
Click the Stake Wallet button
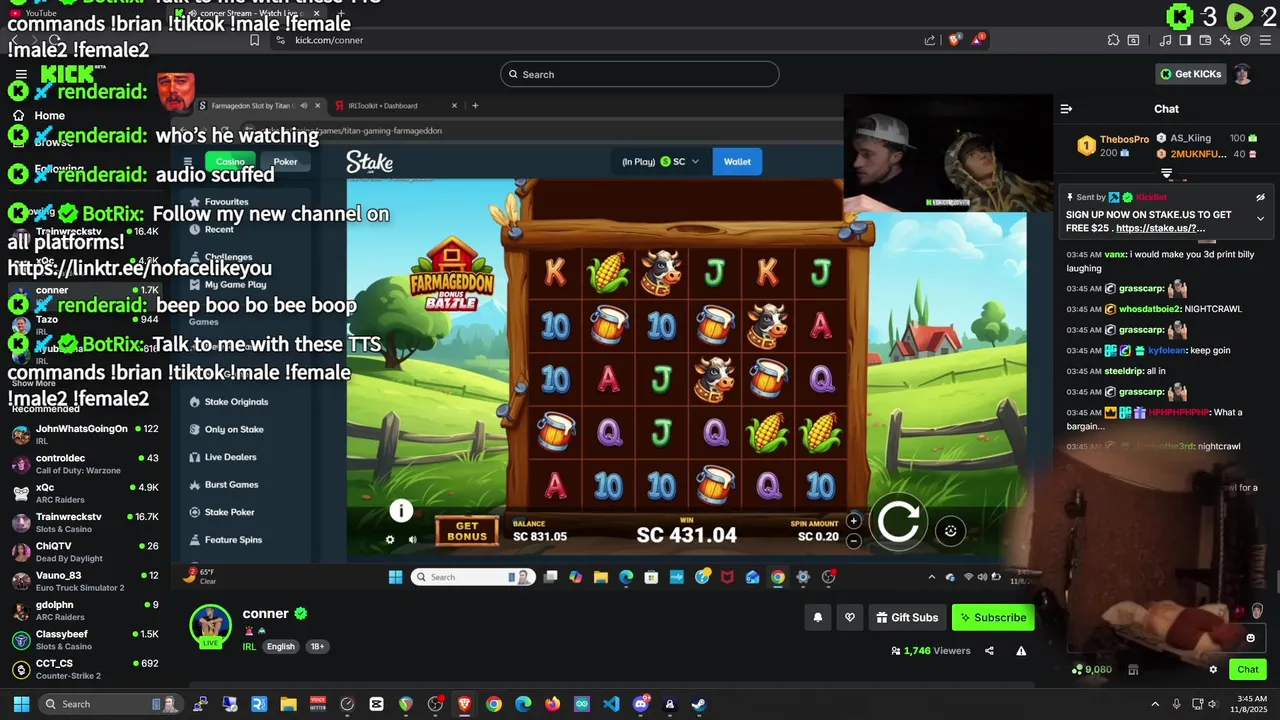click(737, 162)
